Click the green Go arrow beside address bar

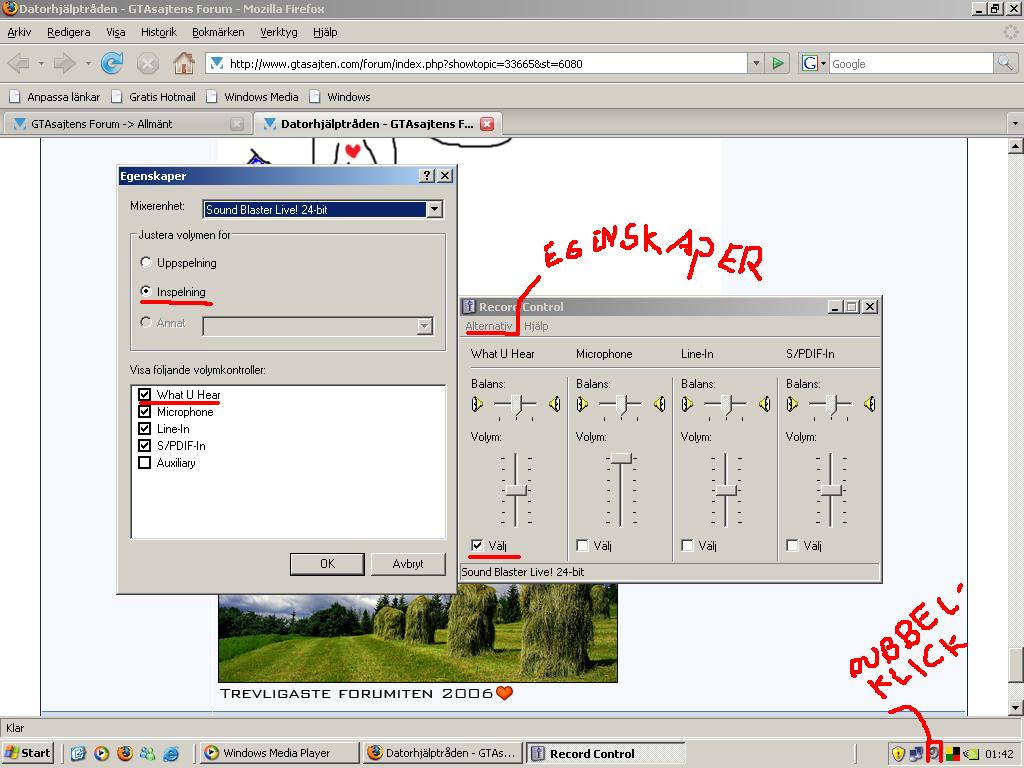point(778,63)
